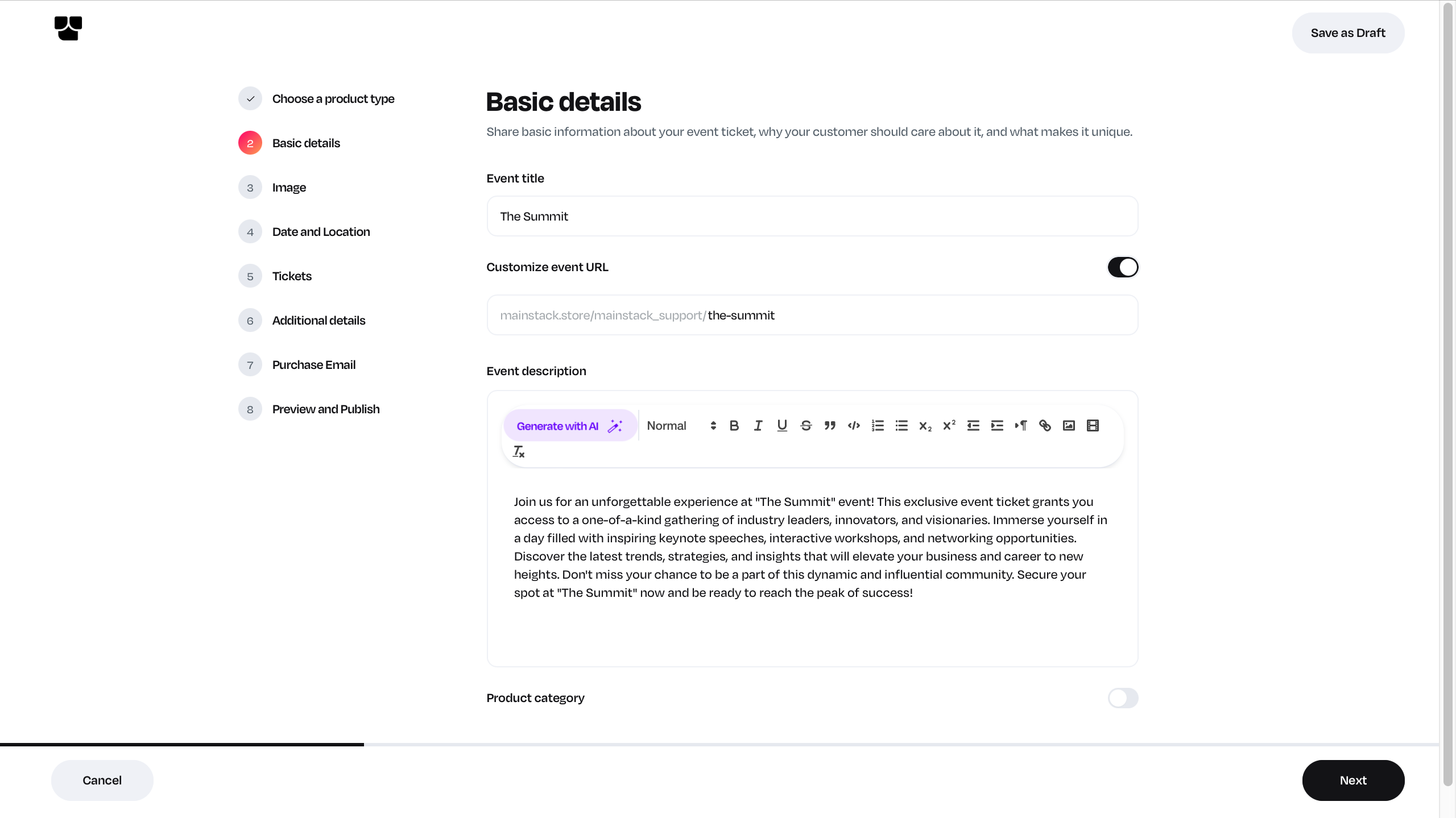The image size is (1456, 818).
Task: Save the event as a draft
Action: tap(1347, 33)
